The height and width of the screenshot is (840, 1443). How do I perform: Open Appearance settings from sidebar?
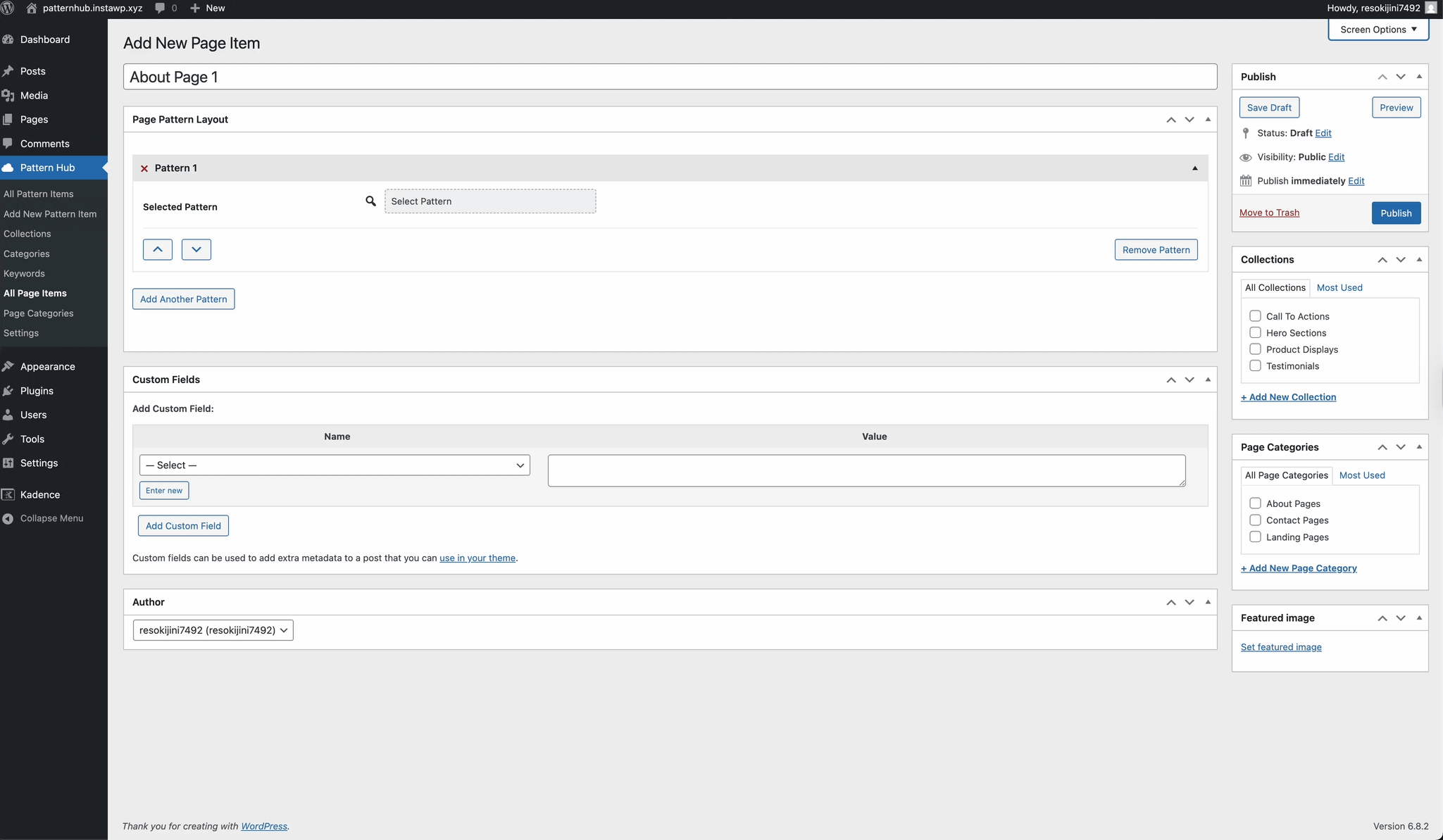[46, 366]
